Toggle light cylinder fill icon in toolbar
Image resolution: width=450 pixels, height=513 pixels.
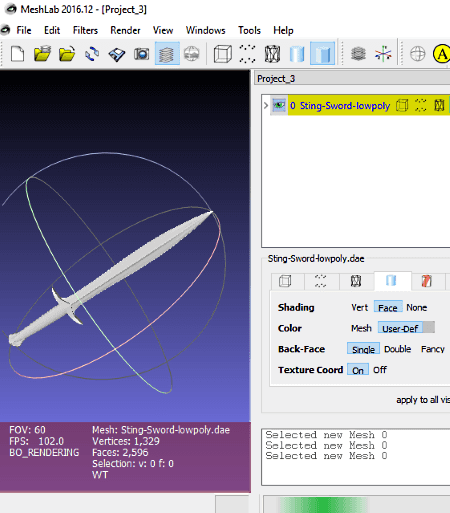tap(297, 54)
